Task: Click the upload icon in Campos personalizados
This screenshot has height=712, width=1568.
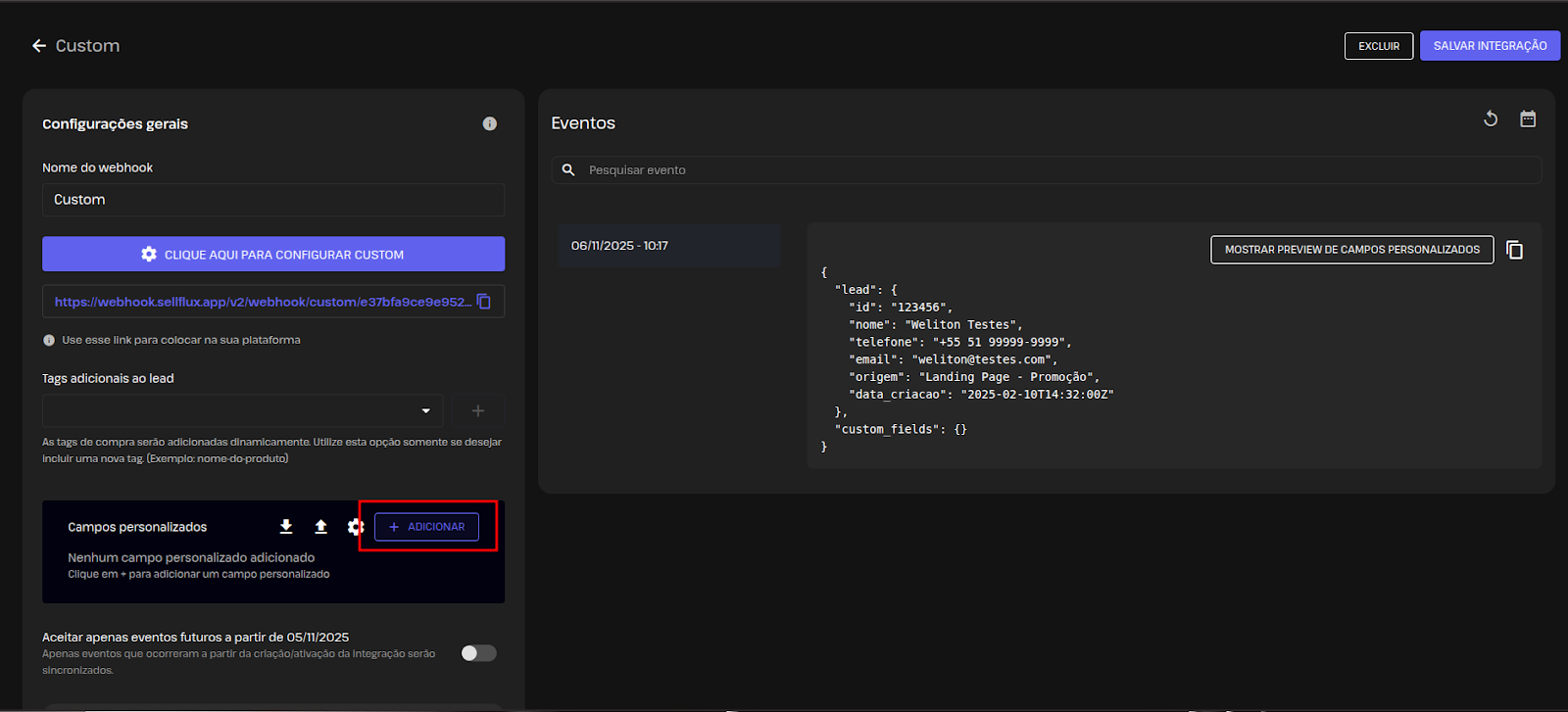Action: pyautogui.click(x=320, y=527)
